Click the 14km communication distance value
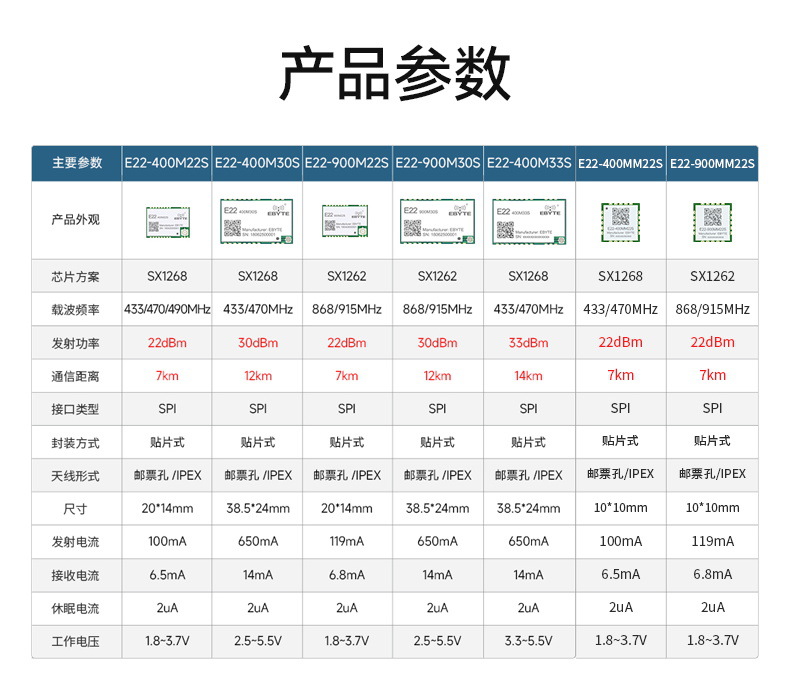The width and height of the screenshot is (790, 698). pos(529,375)
